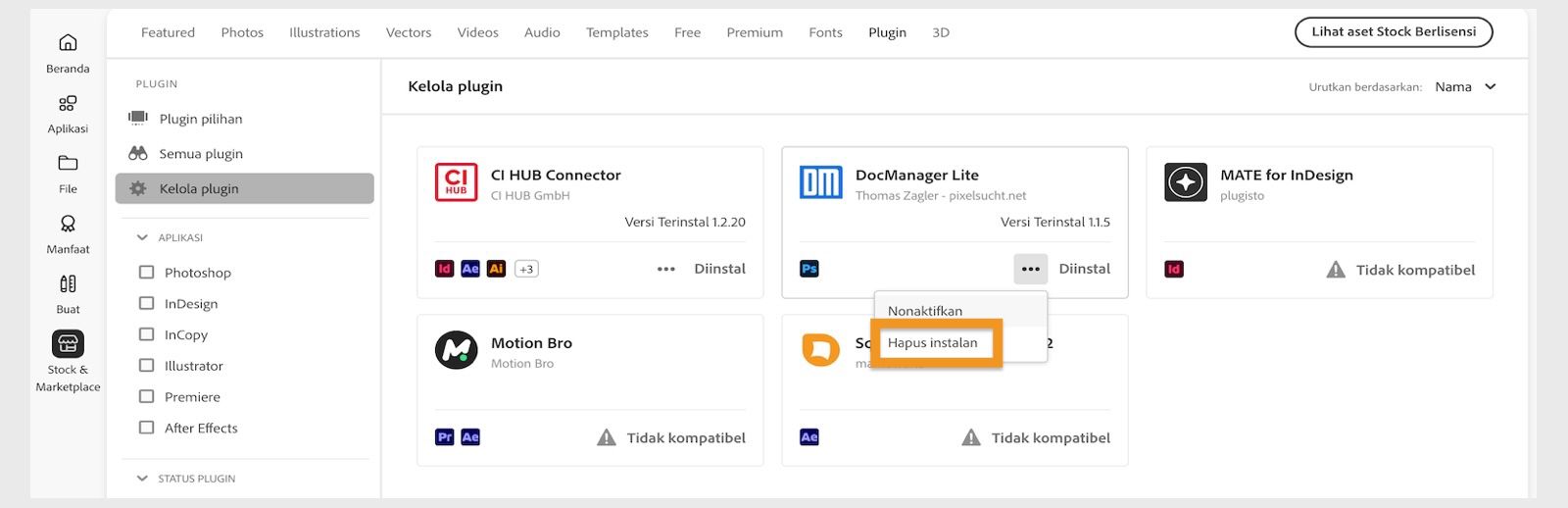
Task: Click Illustrator badge on CI HUB card
Action: point(496,269)
